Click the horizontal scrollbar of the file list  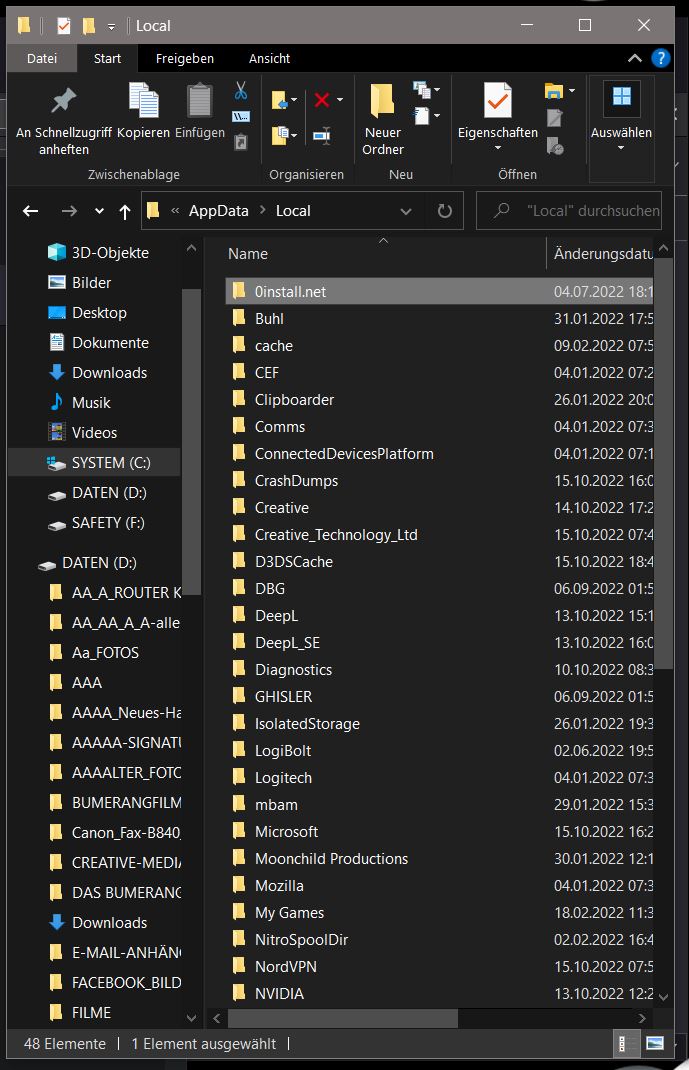[342, 1018]
